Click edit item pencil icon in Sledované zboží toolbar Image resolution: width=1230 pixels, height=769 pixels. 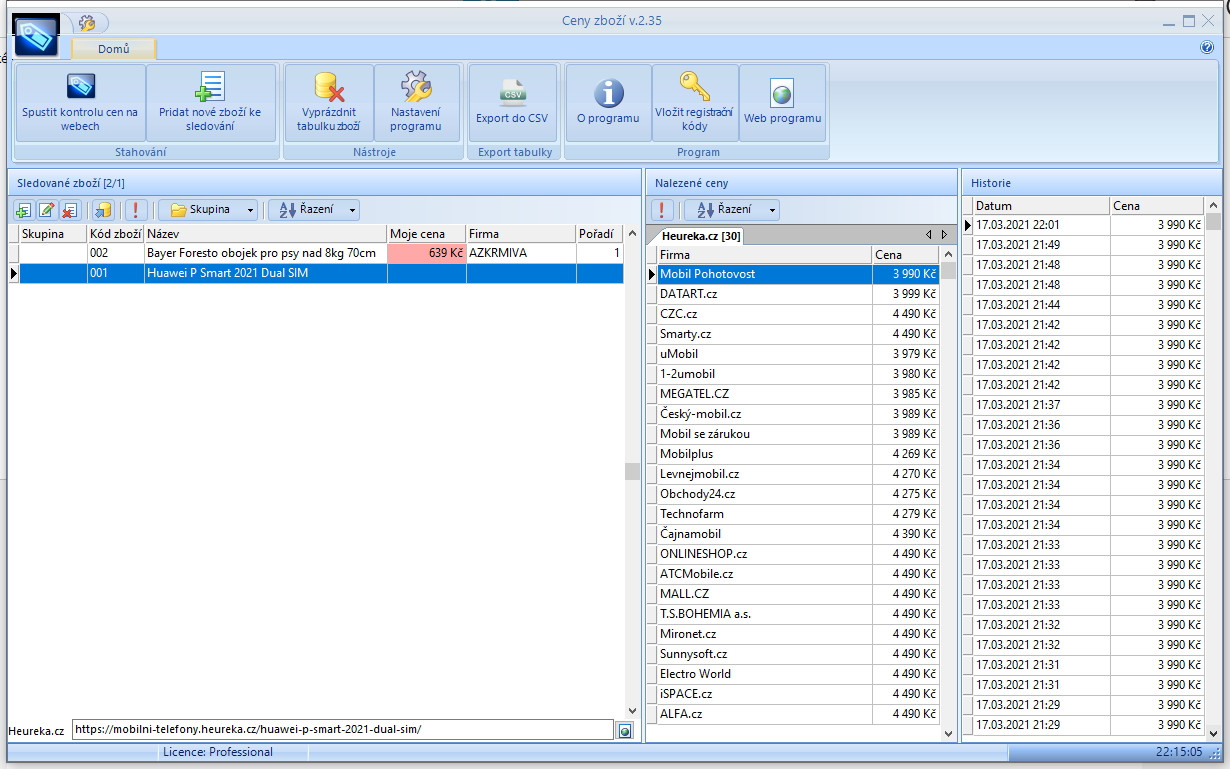click(x=46, y=210)
